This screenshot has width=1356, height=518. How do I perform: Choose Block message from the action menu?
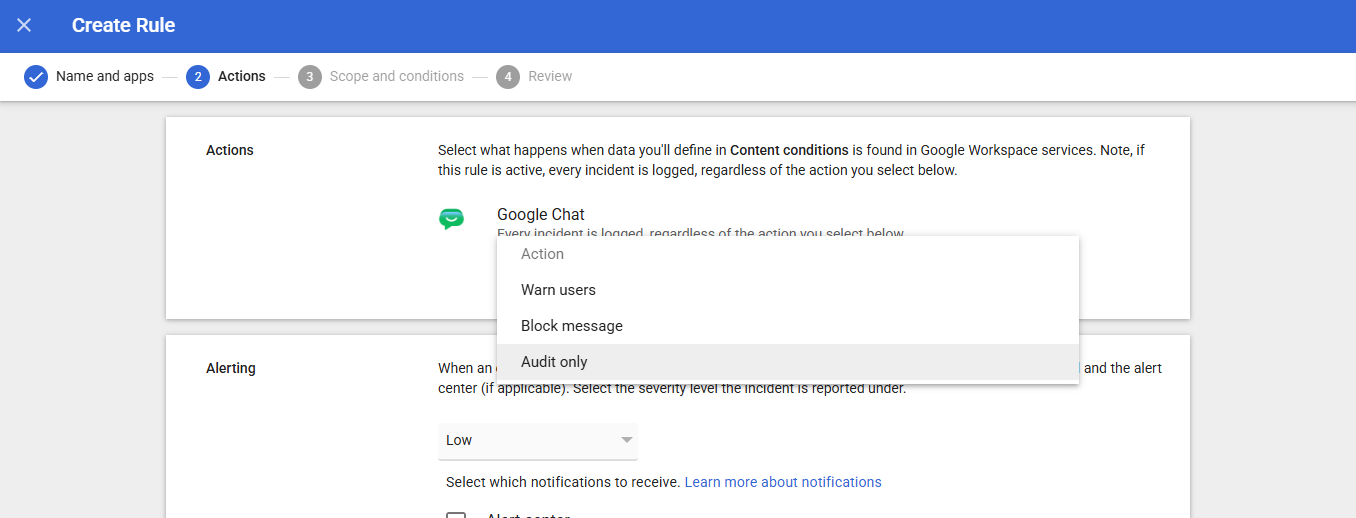(788, 326)
